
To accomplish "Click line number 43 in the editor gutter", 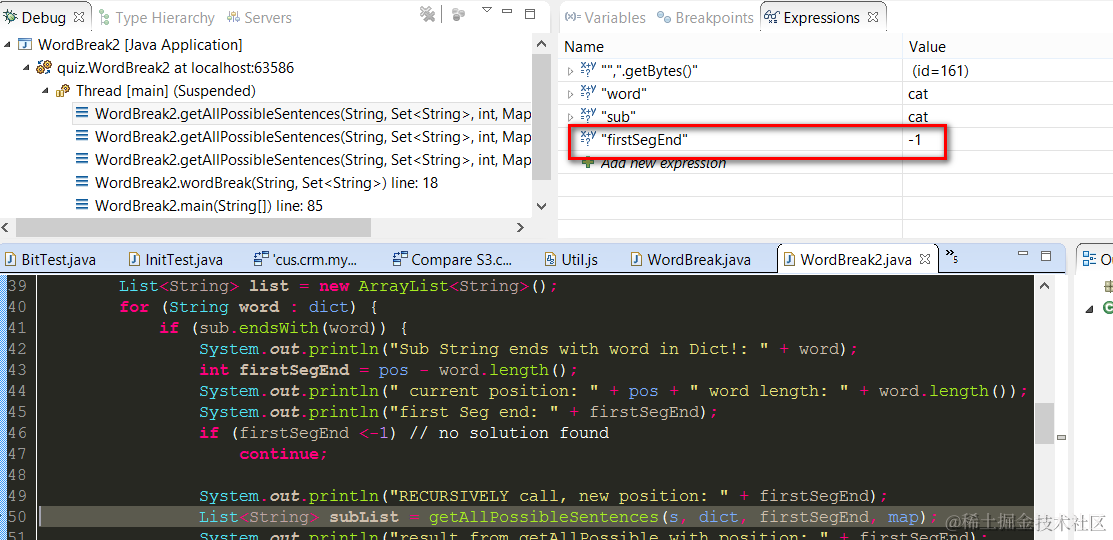I will click(x=18, y=370).
